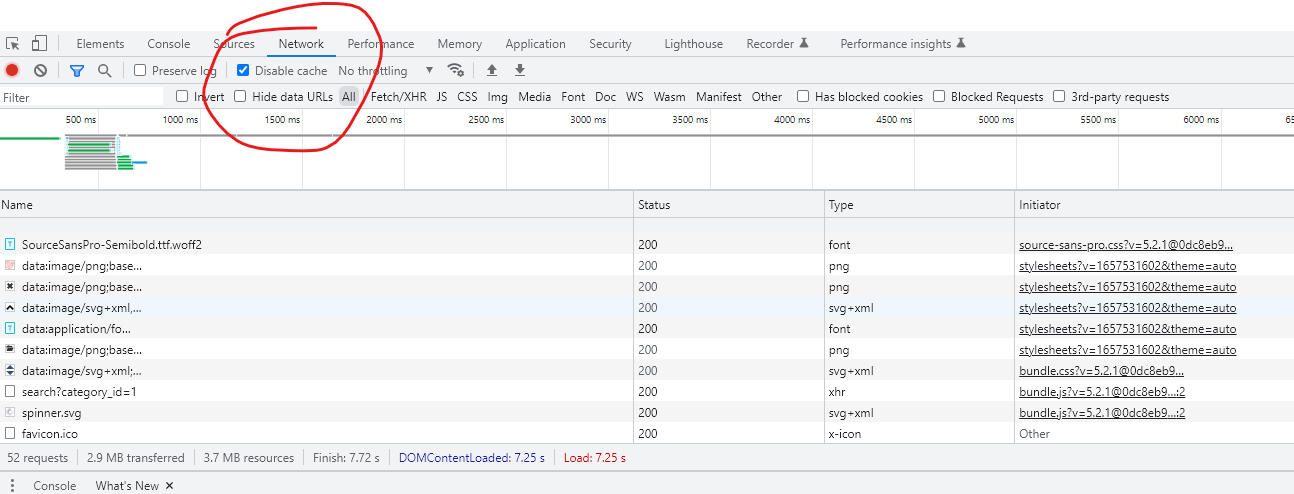
Task: Click the Filter text input field
Action: (82, 97)
